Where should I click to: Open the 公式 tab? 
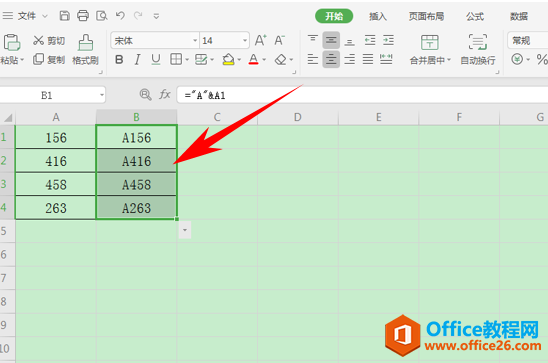point(475,16)
